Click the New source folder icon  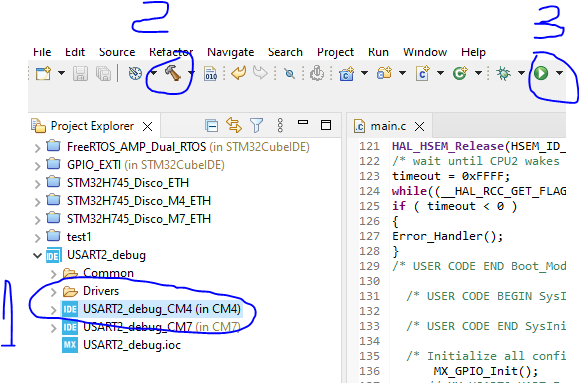(x=384, y=73)
